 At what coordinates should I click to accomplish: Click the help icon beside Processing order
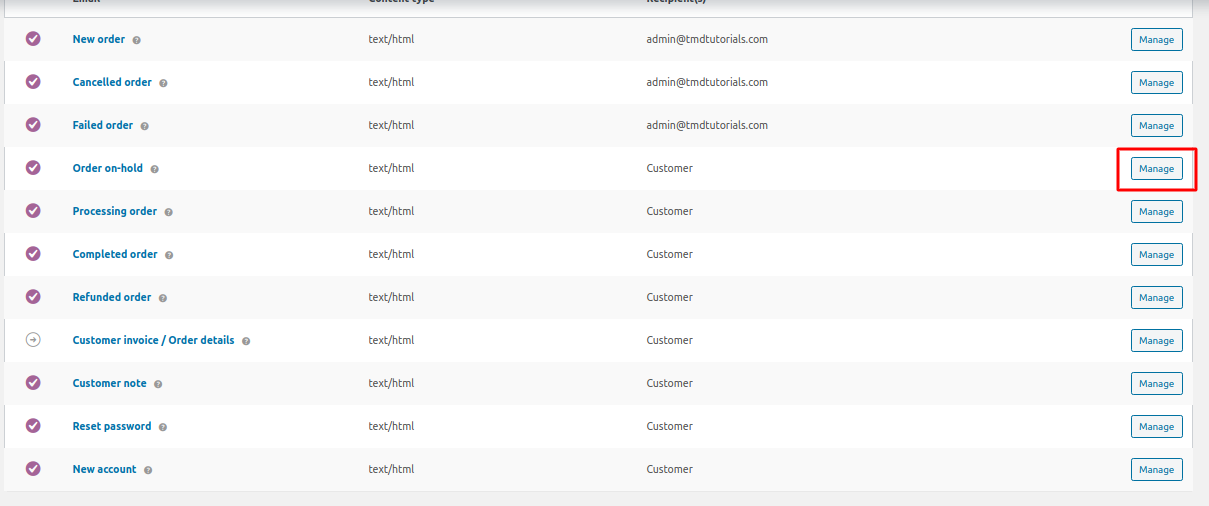point(168,212)
